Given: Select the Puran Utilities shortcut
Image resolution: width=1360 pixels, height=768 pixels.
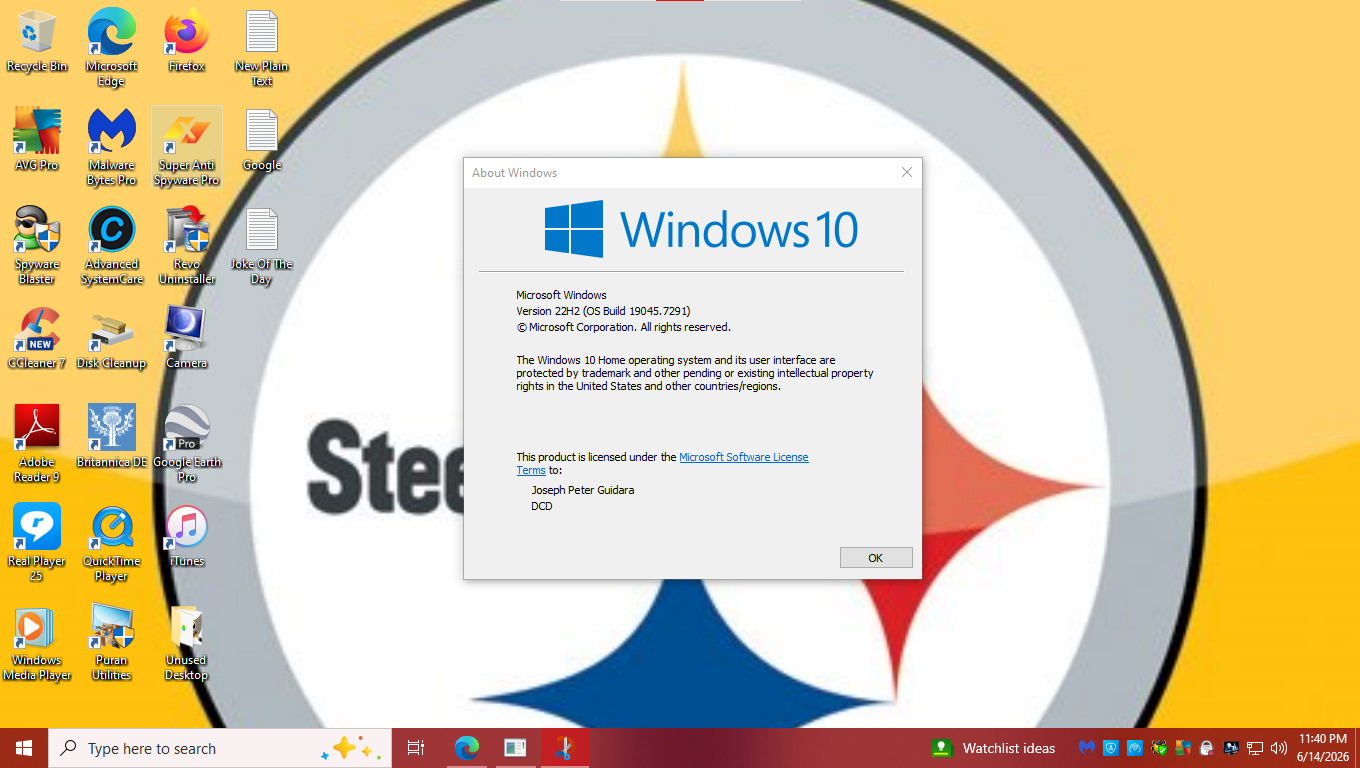Looking at the screenshot, I should click(x=111, y=641).
